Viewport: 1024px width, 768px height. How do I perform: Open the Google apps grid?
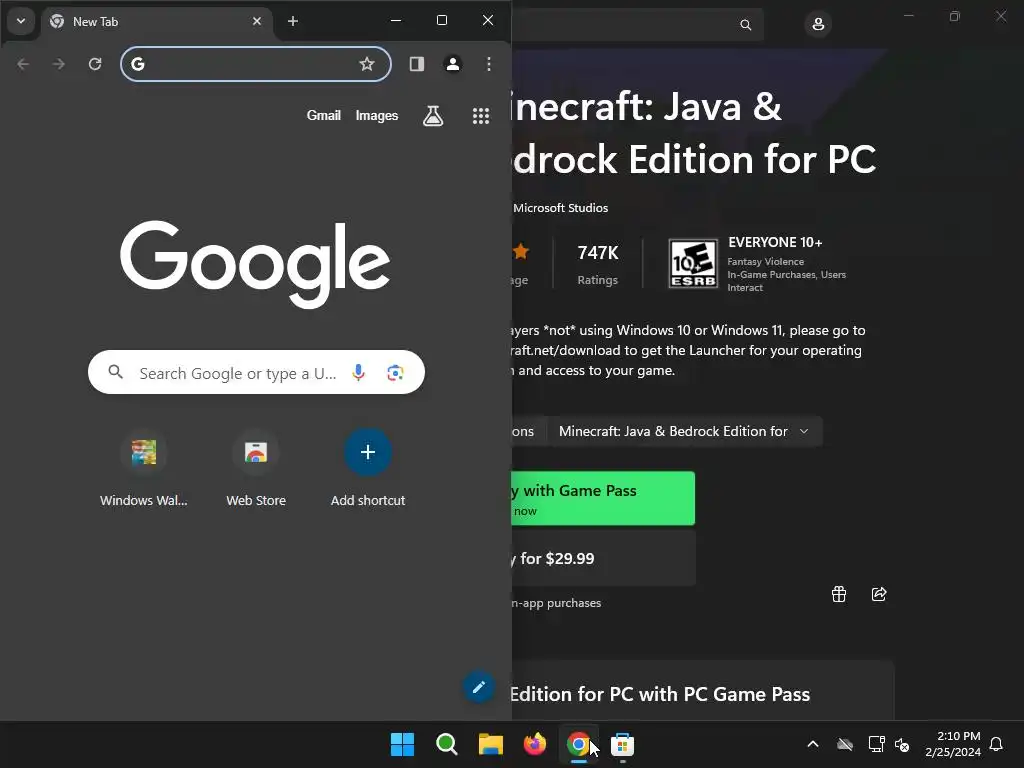click(481, 116)
